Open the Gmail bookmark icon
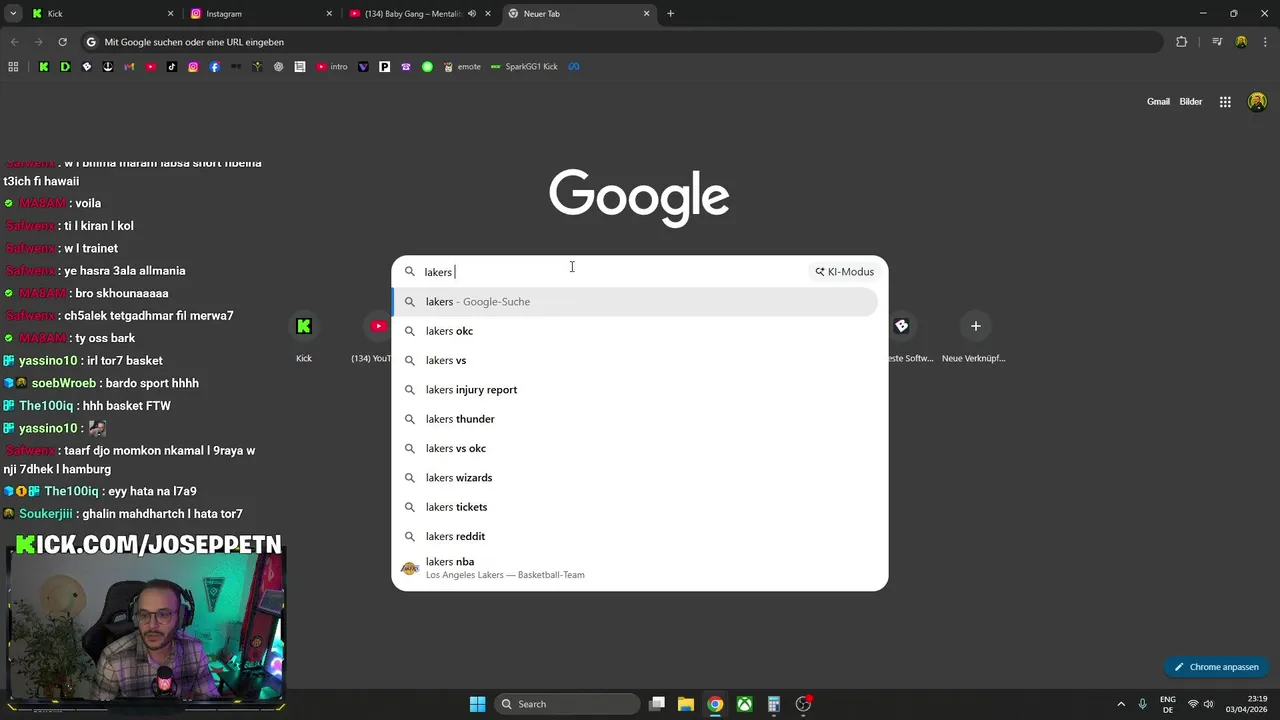Viewport: 1280px width, 720px height. pyautogui.click(x=129, y=67)
